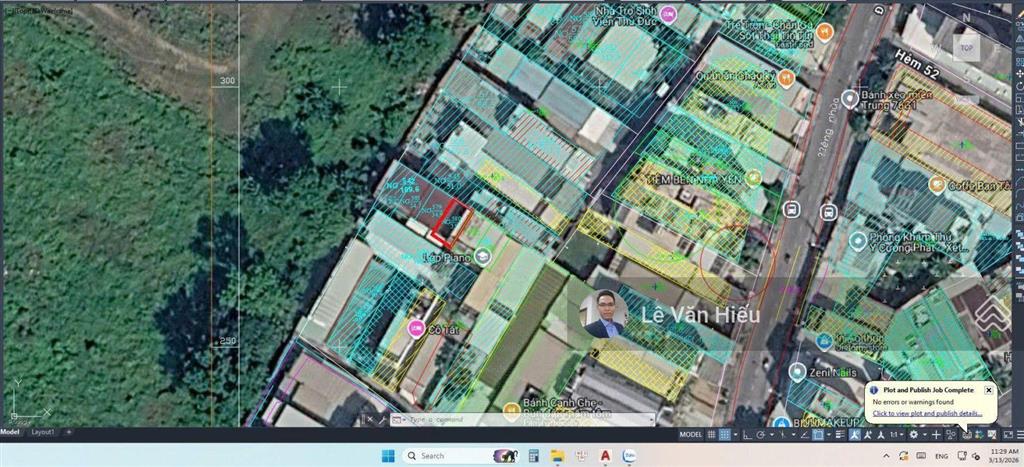This screenshot has width=1024, height=467.
Task: Toggle polar tracking in status bar
Action: (x=760, y=434)
